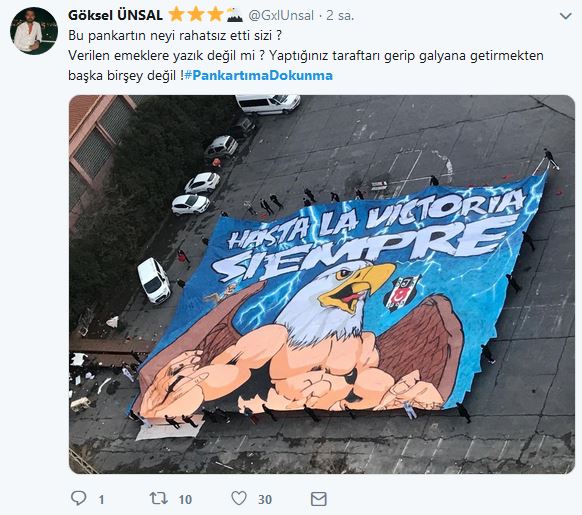The height and width of the screenshot is (515, 582).
Task: Retweet this post using the retweet icon
Action: click(x=158, y=498)
